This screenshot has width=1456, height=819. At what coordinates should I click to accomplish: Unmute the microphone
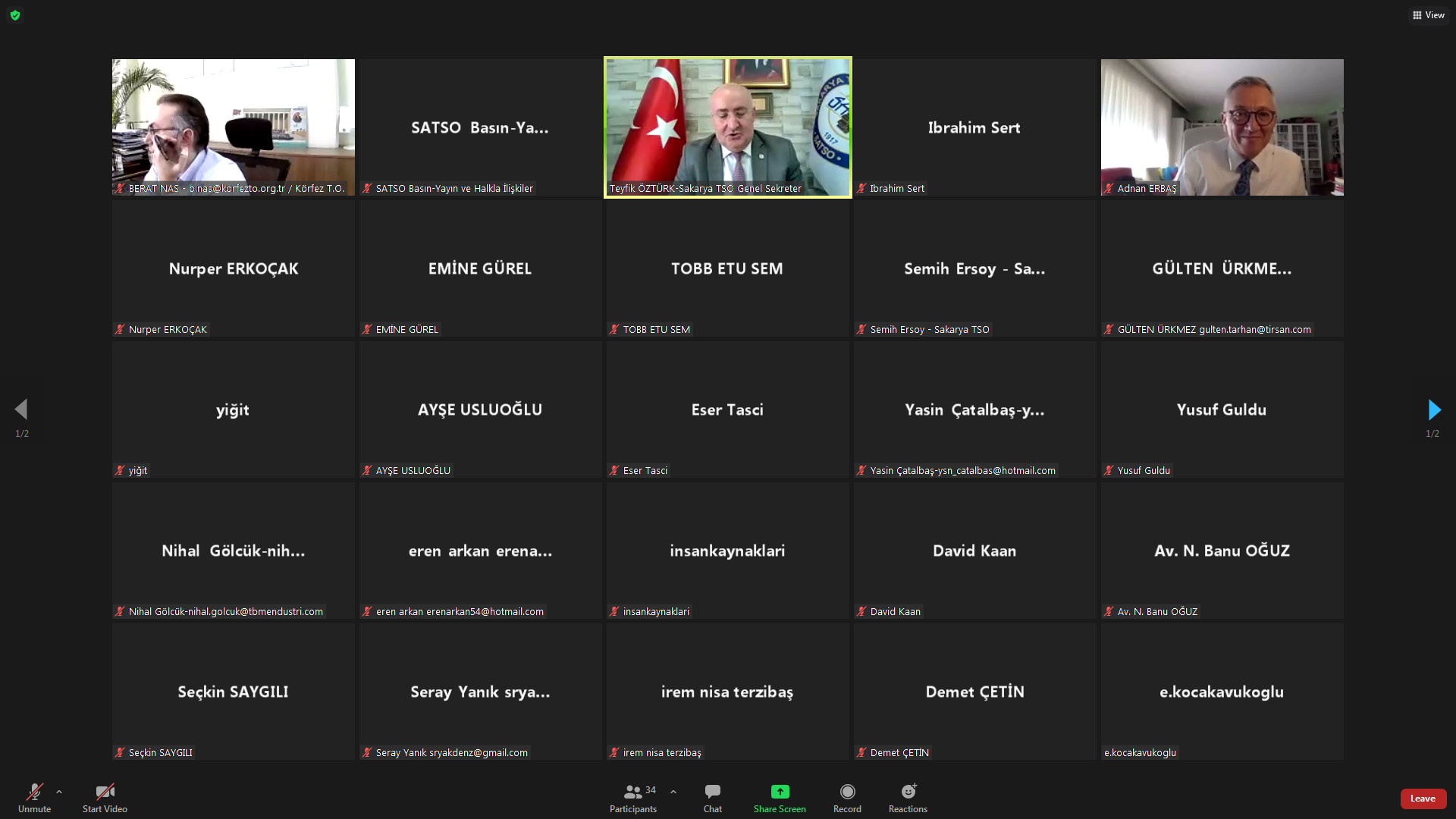[34, 792]
